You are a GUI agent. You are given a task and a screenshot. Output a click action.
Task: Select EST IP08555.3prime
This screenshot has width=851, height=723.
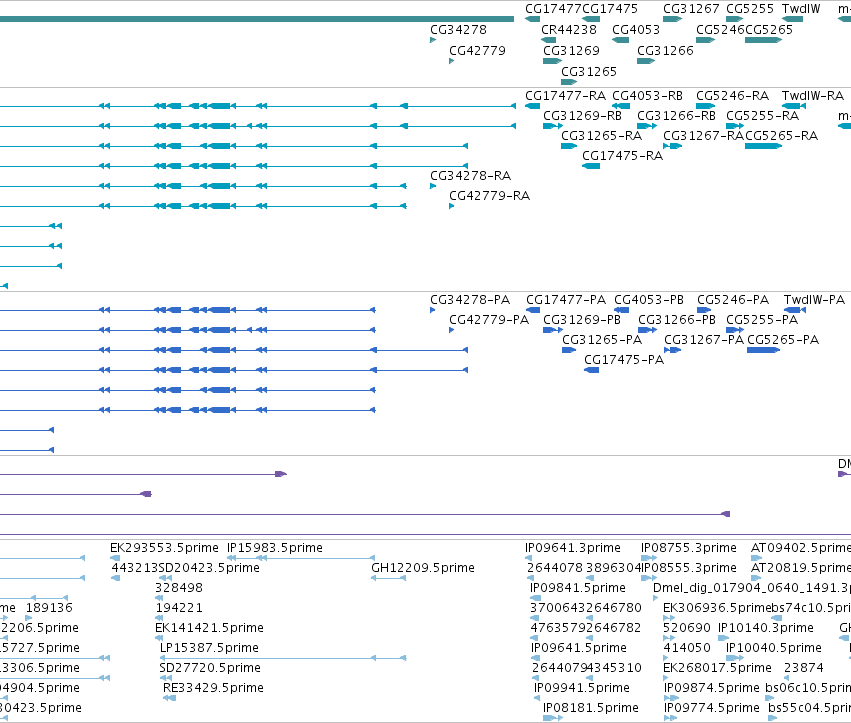(x=689, y=568)
